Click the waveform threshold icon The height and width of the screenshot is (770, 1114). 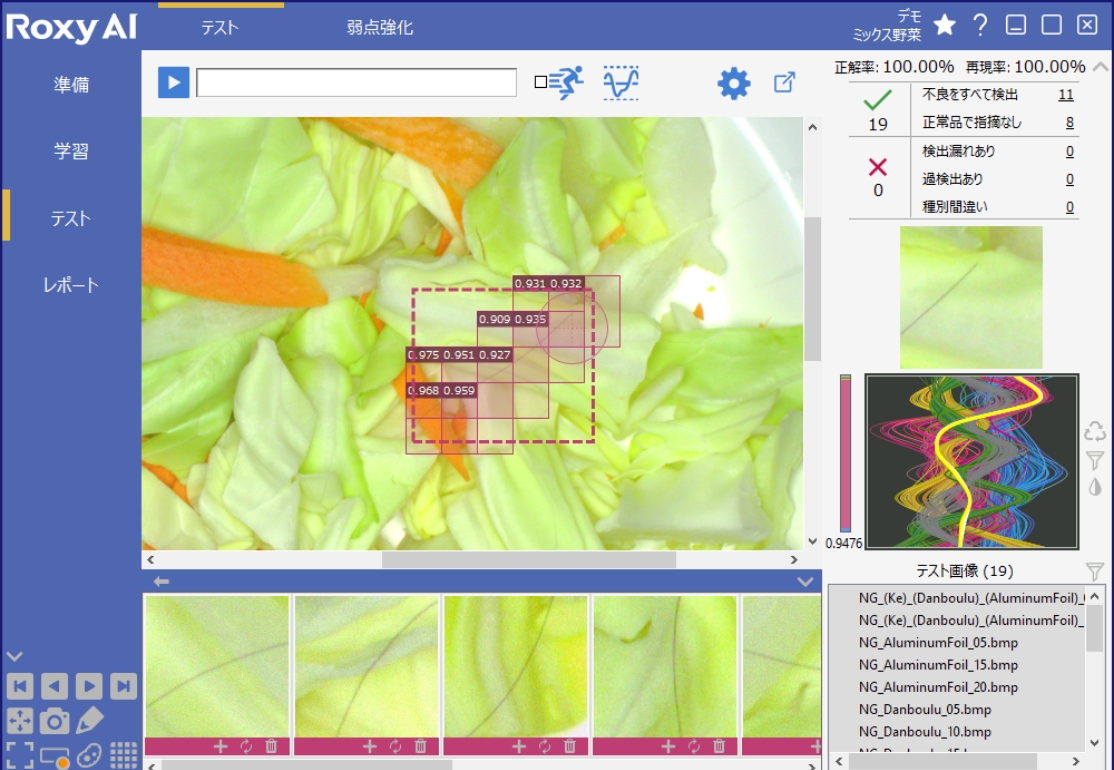coord(621,84)
